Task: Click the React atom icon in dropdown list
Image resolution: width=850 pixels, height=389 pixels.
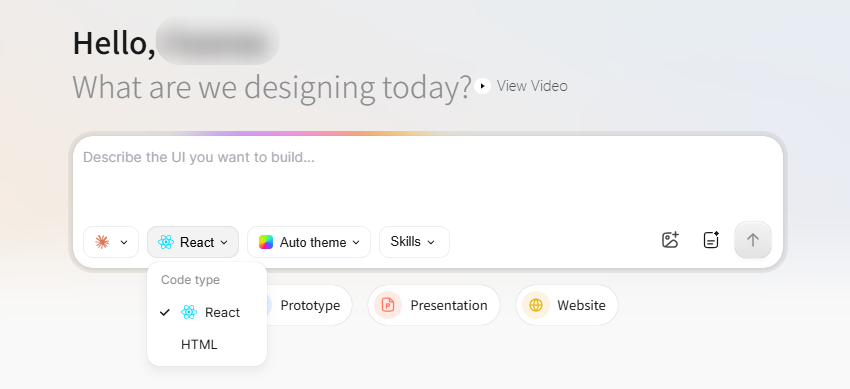Action: 189,312
